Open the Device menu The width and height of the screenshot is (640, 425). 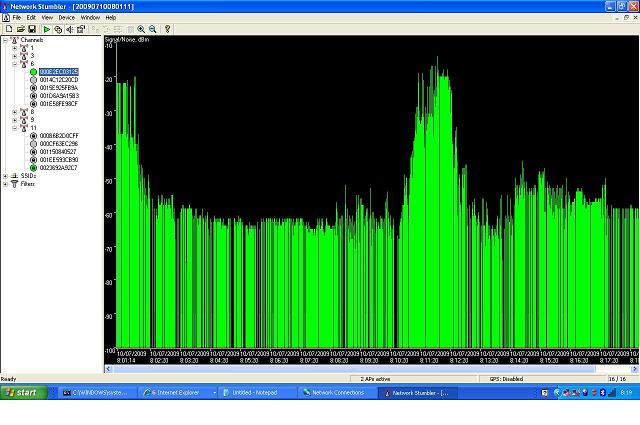(x=66, y=17)
